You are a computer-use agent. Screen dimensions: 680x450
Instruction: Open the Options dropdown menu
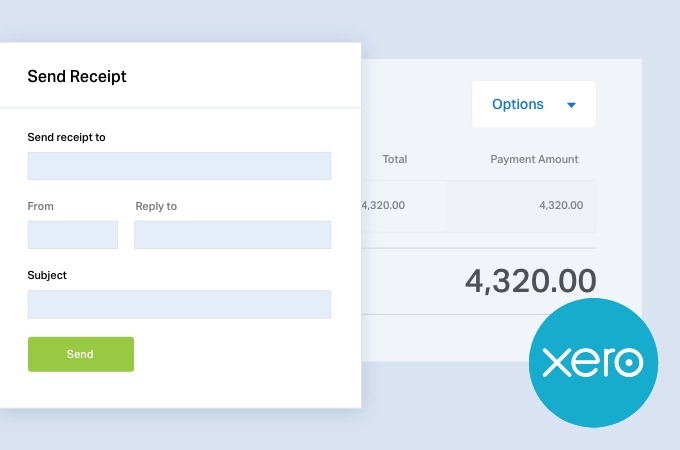534,104
